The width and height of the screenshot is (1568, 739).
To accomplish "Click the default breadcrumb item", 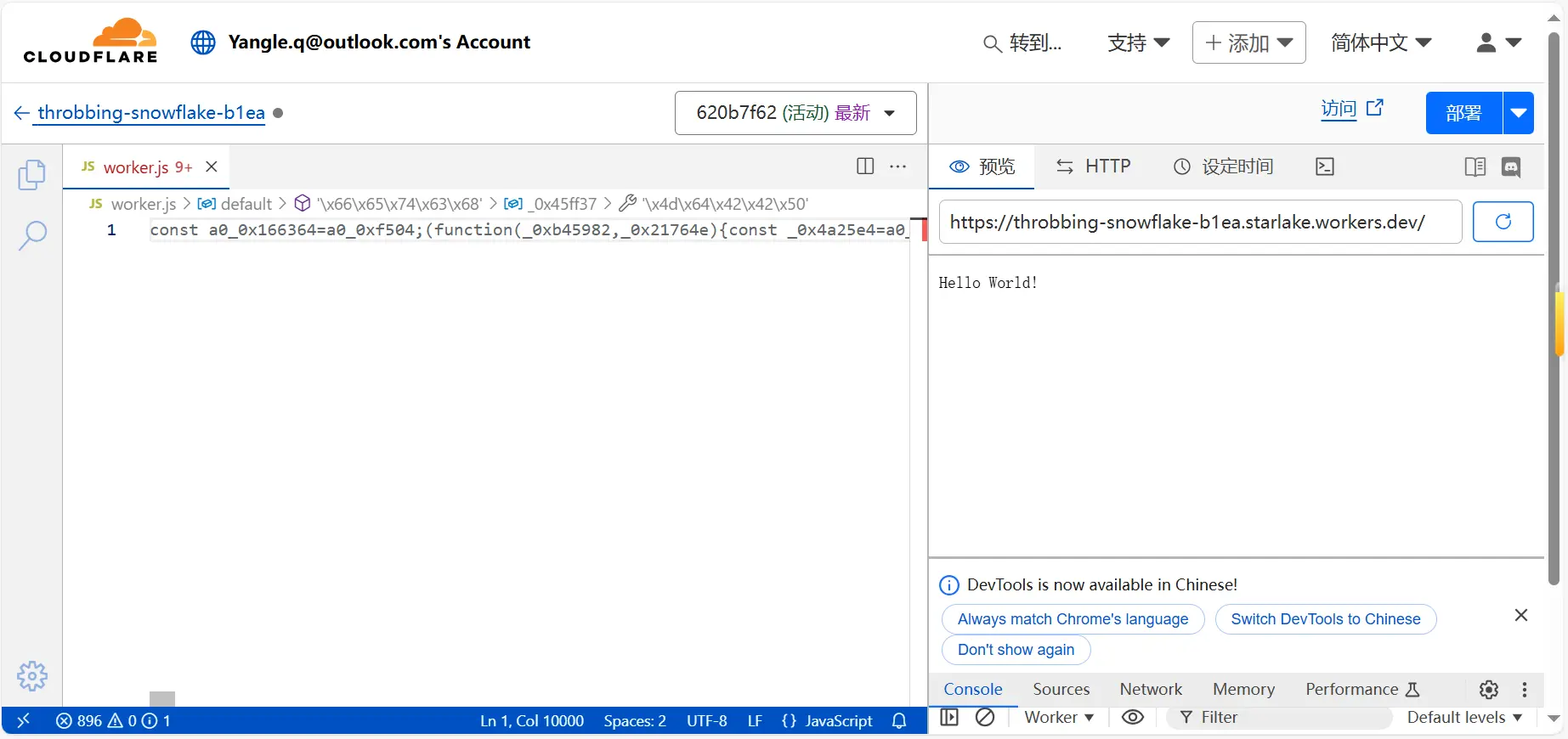I will (x=235, y=204).
